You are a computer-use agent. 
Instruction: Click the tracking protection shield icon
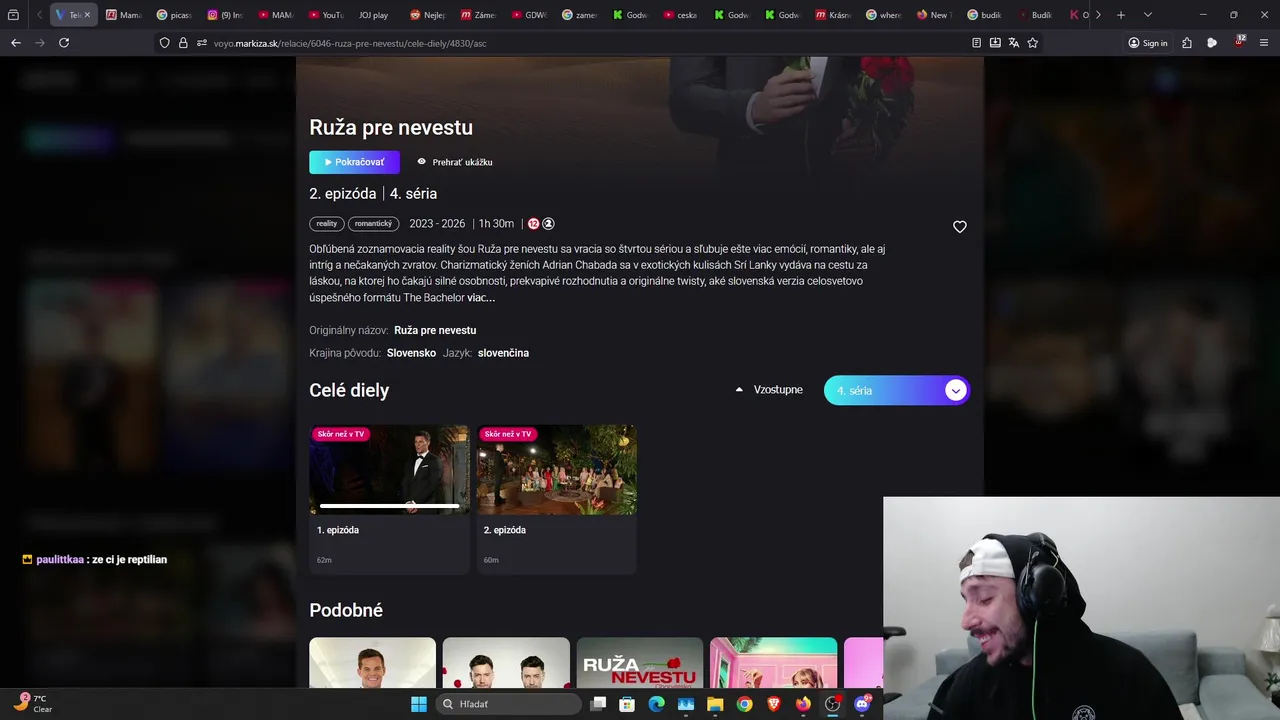[x=165, y=43]
